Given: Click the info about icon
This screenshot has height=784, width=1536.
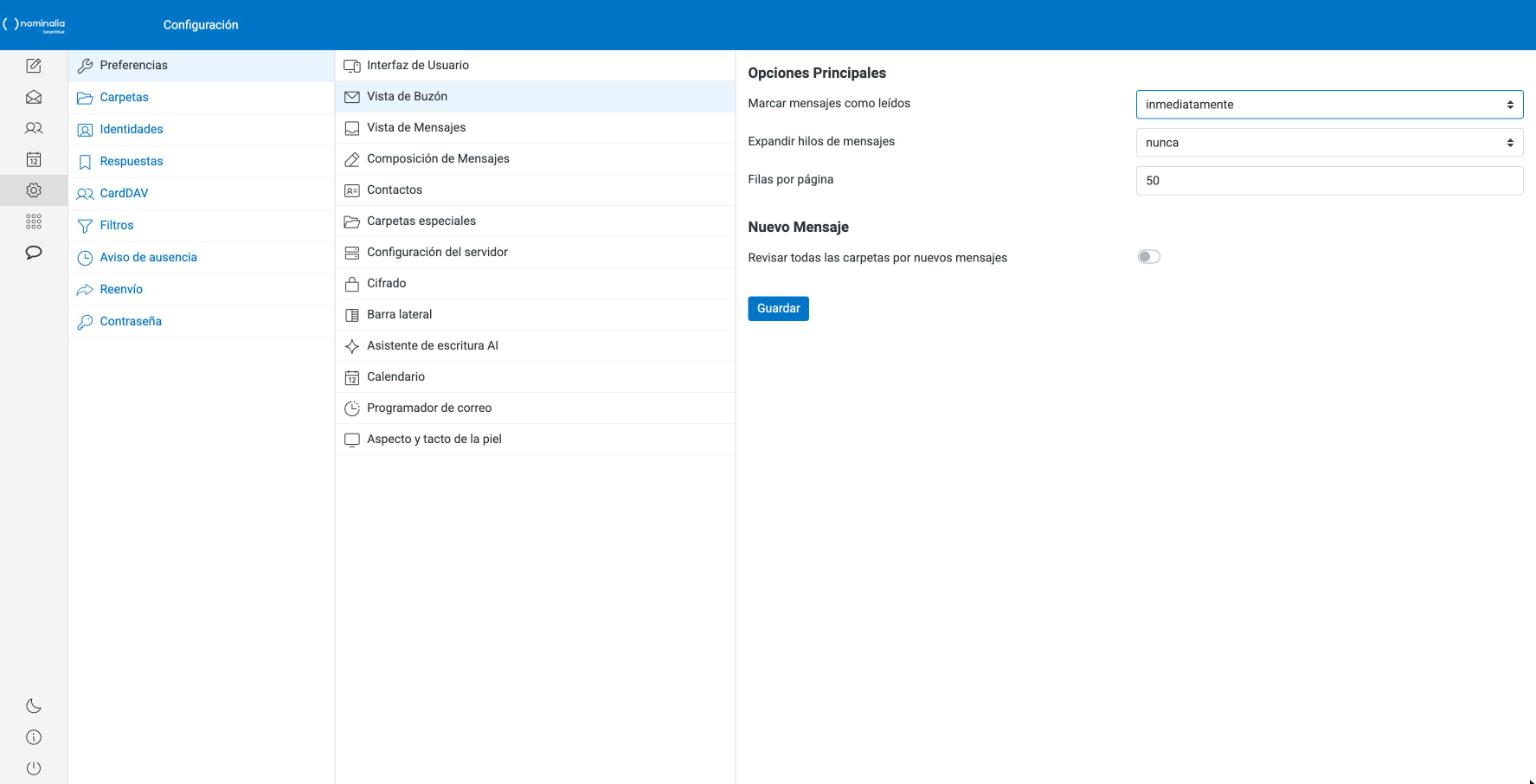Looking at the screenshot, I should [33, 737].
